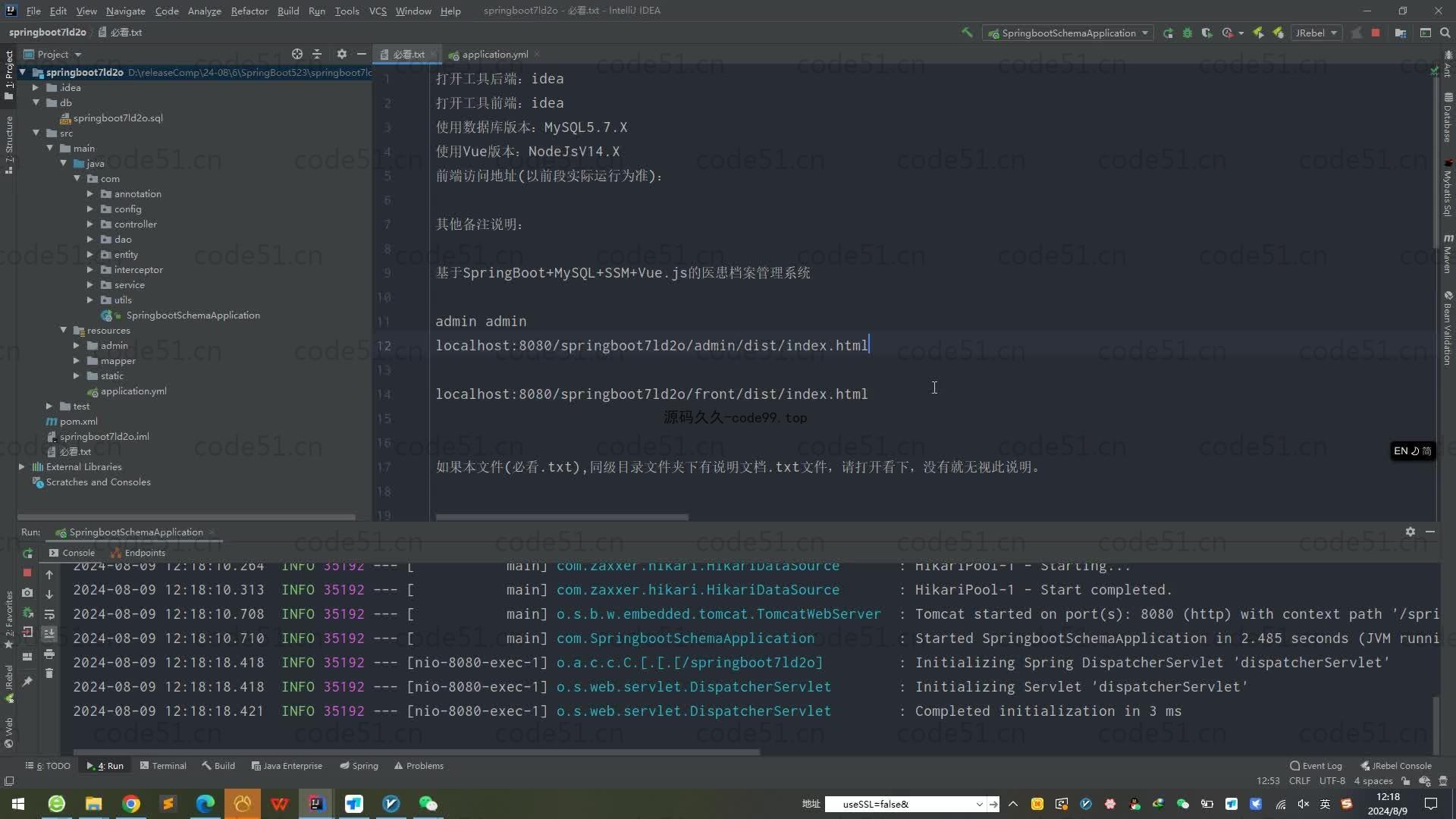
Task: Click UTF-8 encoding in status bar
Action: (1332, 781)
